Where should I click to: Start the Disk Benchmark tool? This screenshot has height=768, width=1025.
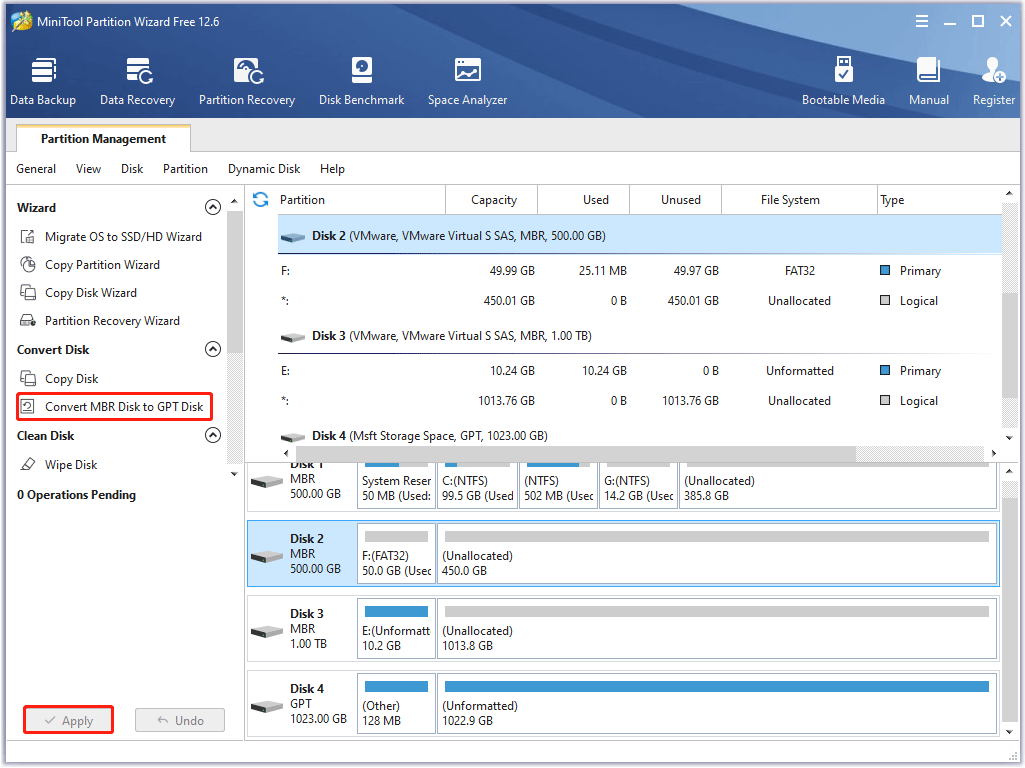tap(361, 81)
